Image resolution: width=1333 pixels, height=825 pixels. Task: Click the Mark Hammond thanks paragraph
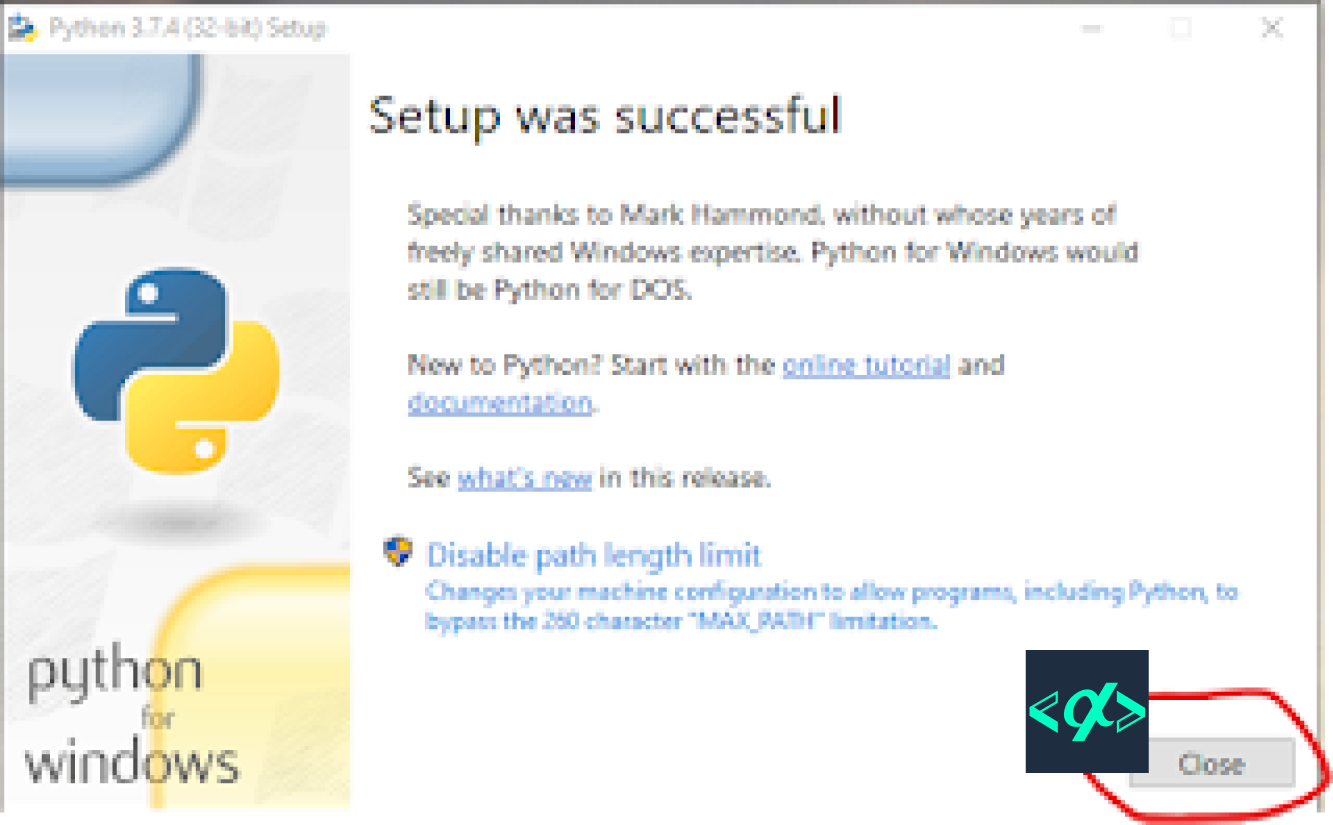point(770,252)
